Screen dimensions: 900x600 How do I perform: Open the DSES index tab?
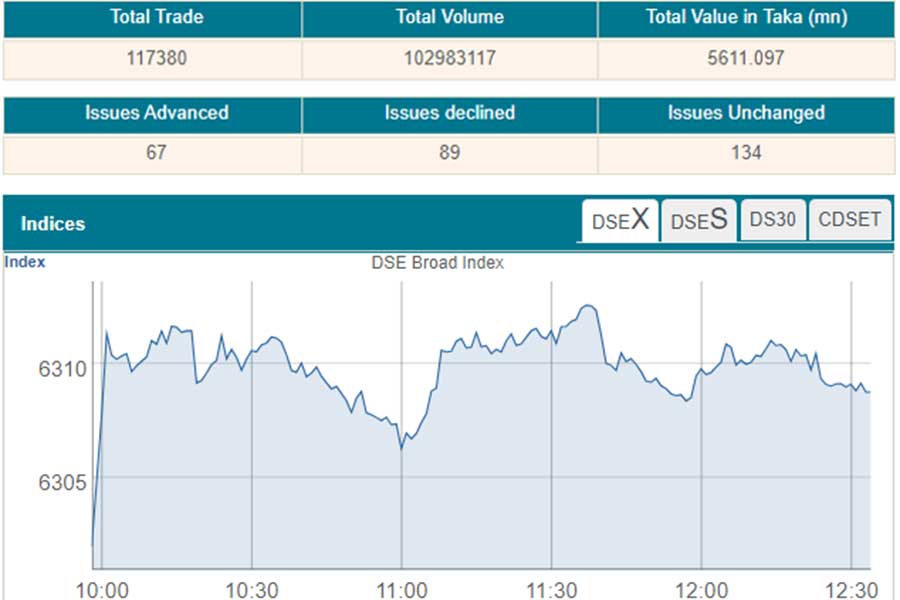[x=698, y=221]
